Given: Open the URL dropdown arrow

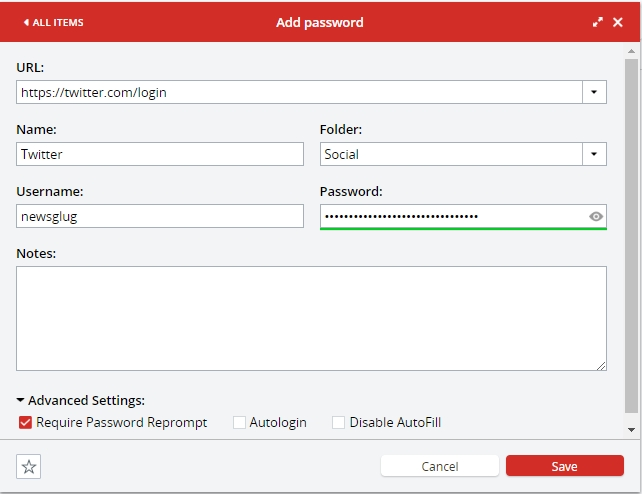Looking at the screenshot, I should (594, 92).
